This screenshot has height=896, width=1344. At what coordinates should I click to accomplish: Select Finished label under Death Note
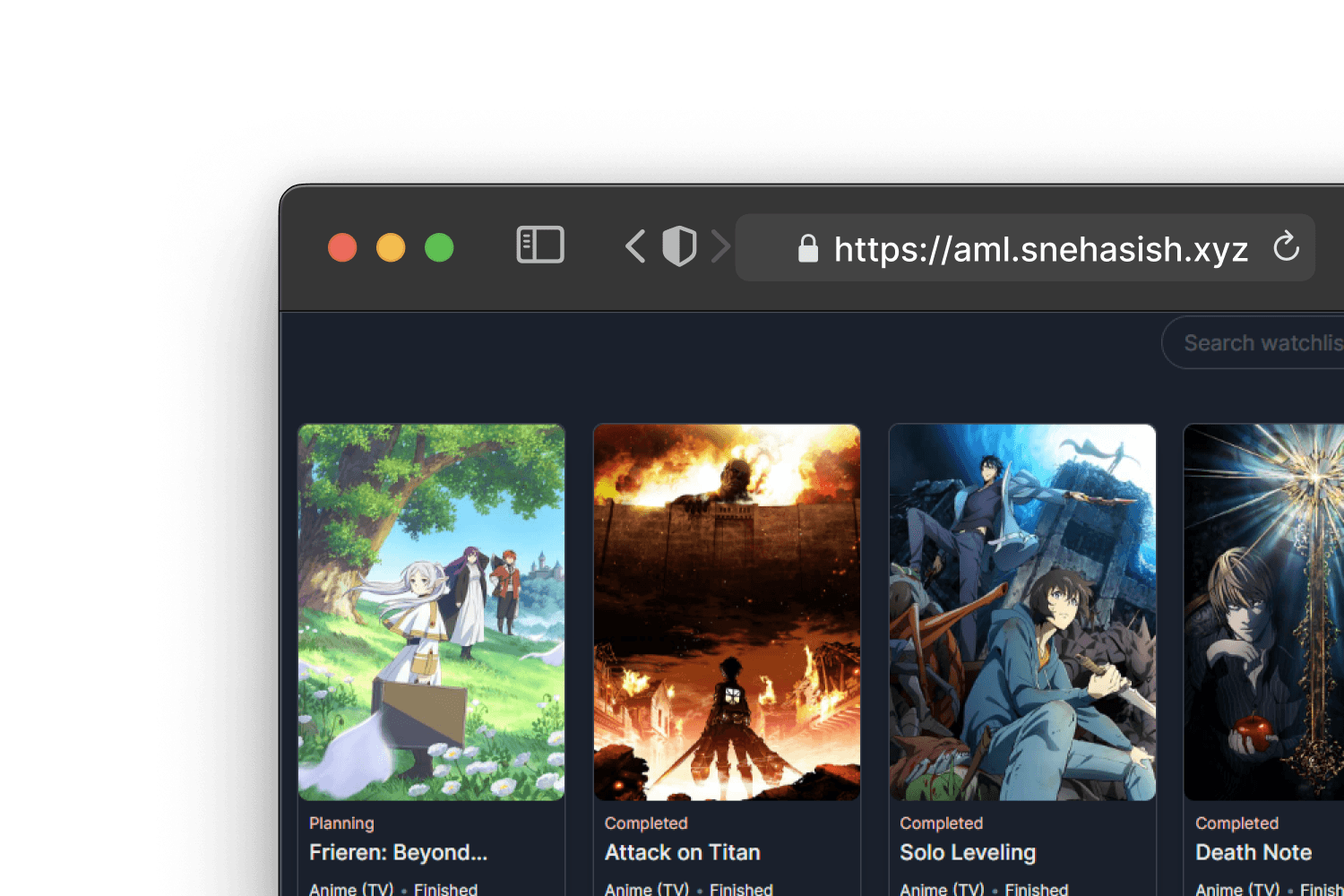coord(1322,889)
